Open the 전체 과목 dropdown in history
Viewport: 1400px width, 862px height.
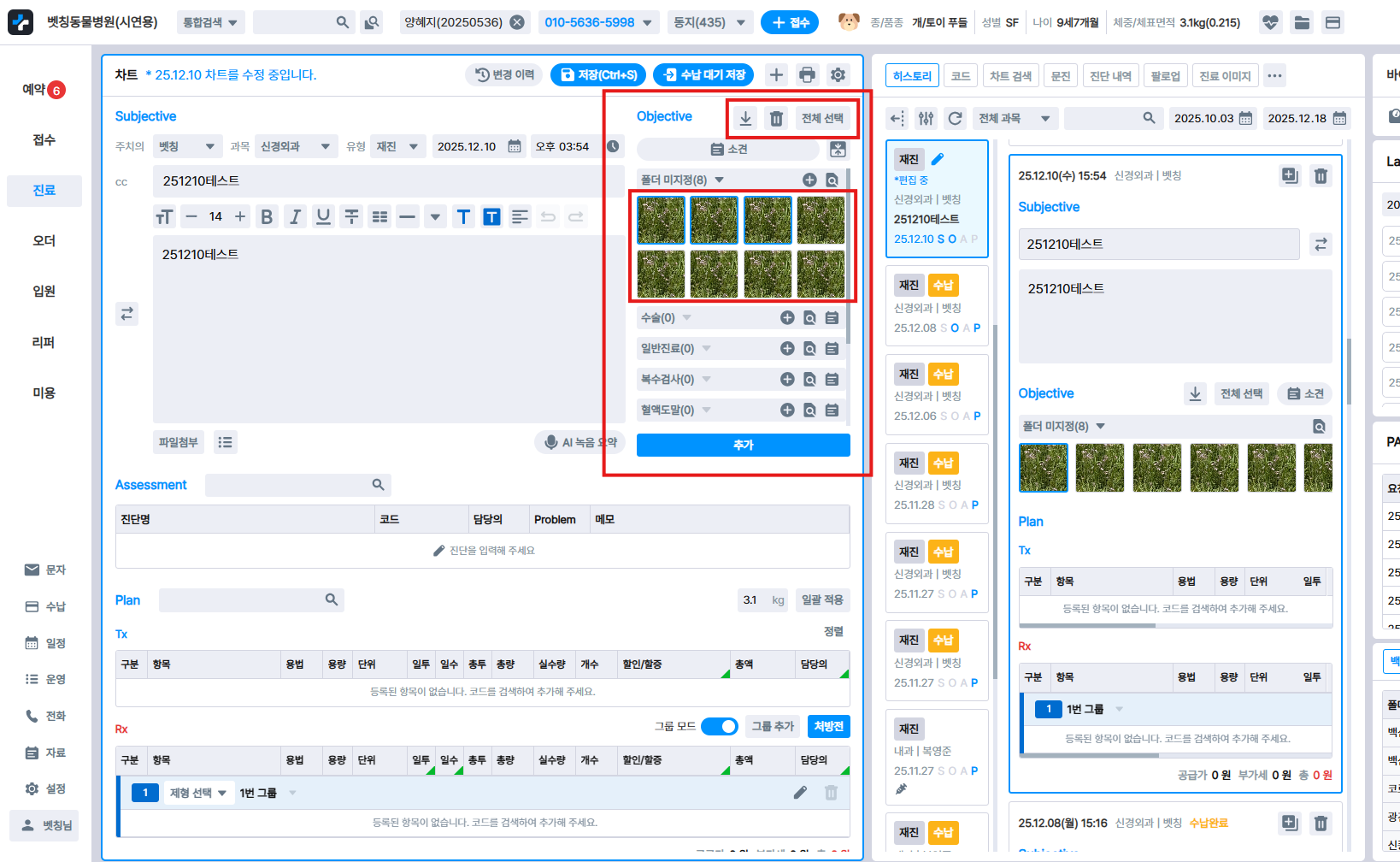click(x=1015, y=118)
